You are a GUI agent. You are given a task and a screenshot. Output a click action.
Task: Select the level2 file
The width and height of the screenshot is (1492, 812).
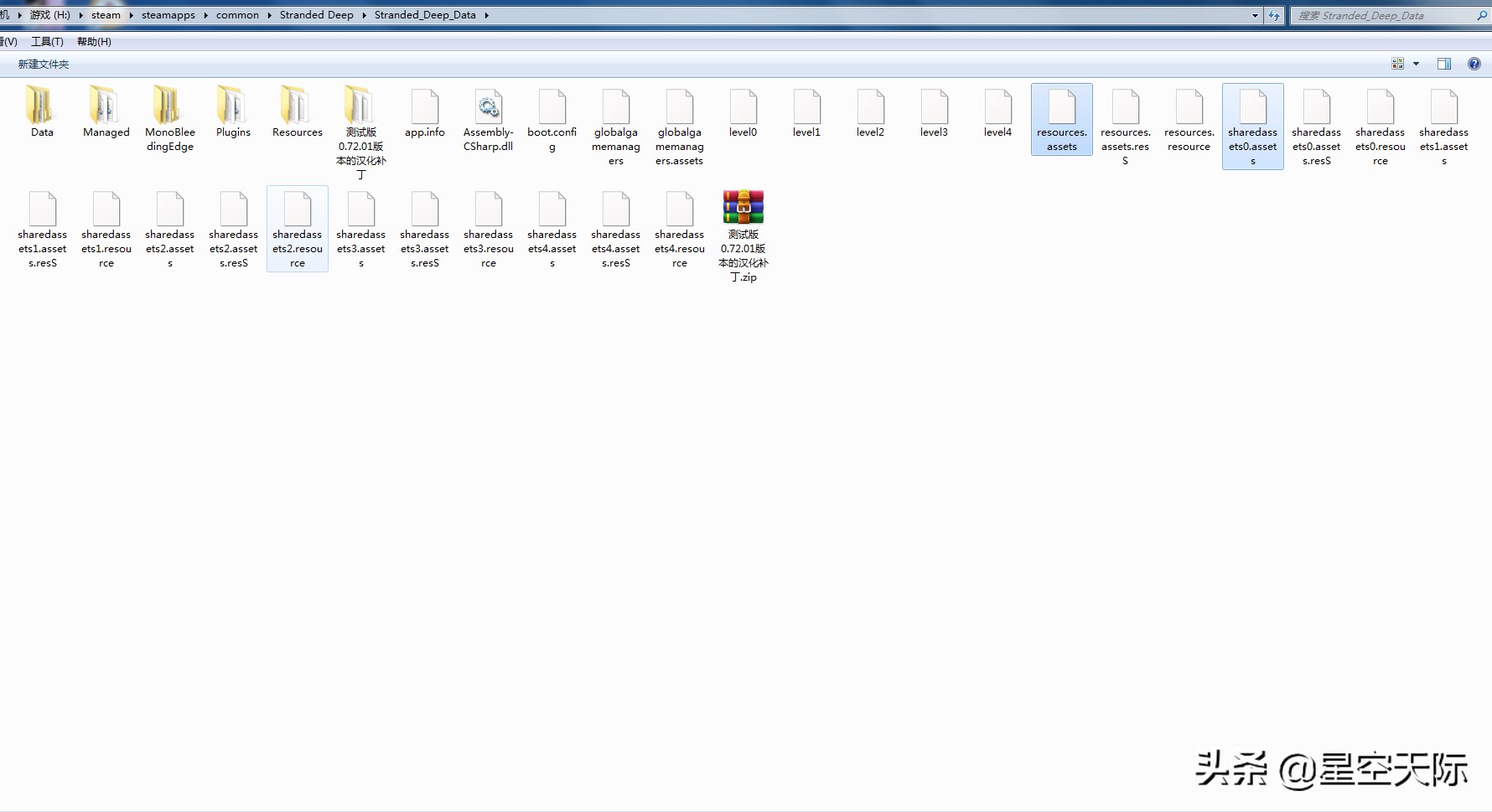click(x=871, y=111)
